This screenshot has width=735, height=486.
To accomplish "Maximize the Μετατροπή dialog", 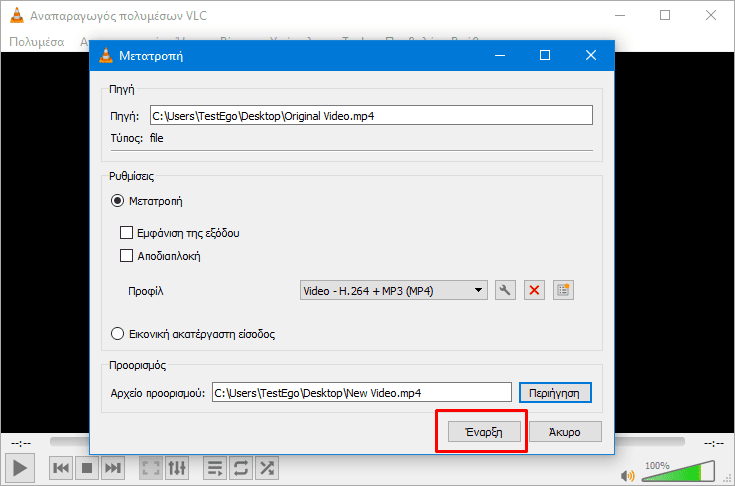I will [545, 55].
